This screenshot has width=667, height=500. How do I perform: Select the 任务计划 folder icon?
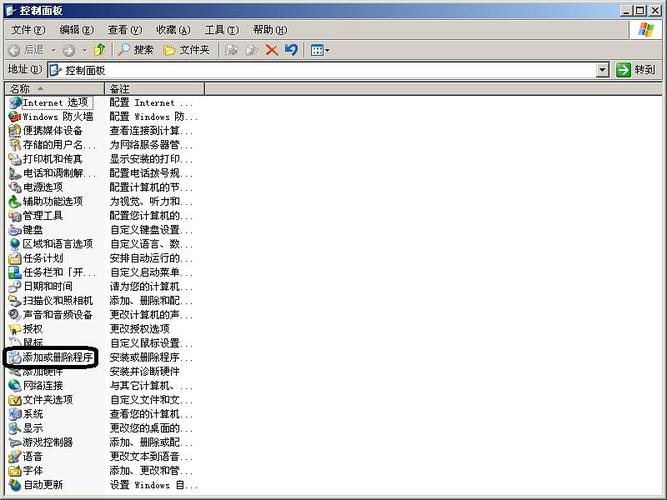point(15,258)
